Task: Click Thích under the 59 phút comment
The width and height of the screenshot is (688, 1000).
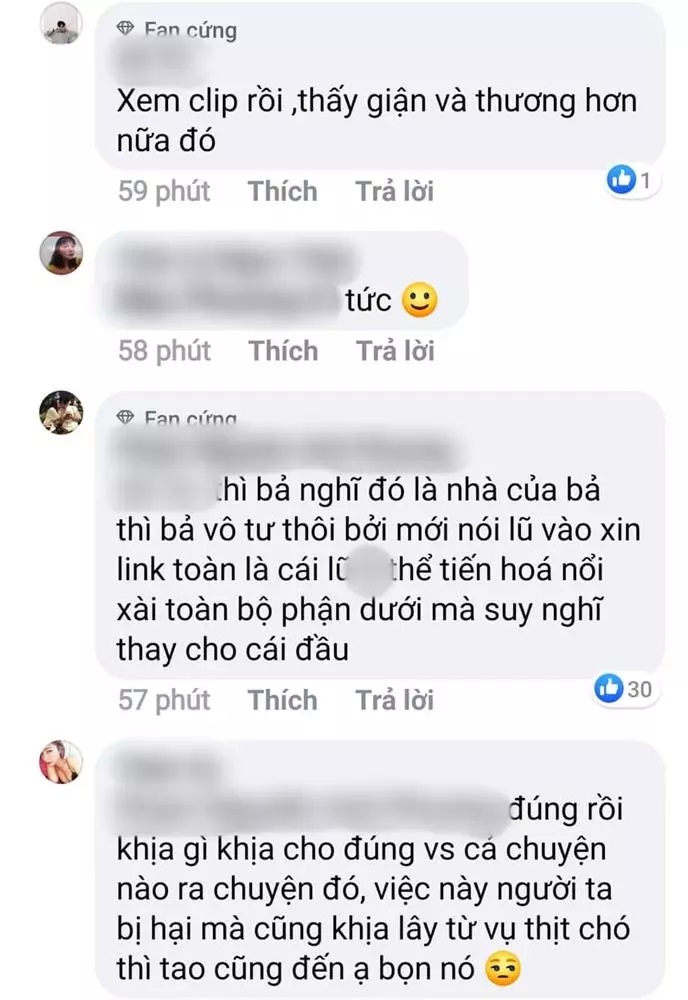Action: (x=282, y=191)
